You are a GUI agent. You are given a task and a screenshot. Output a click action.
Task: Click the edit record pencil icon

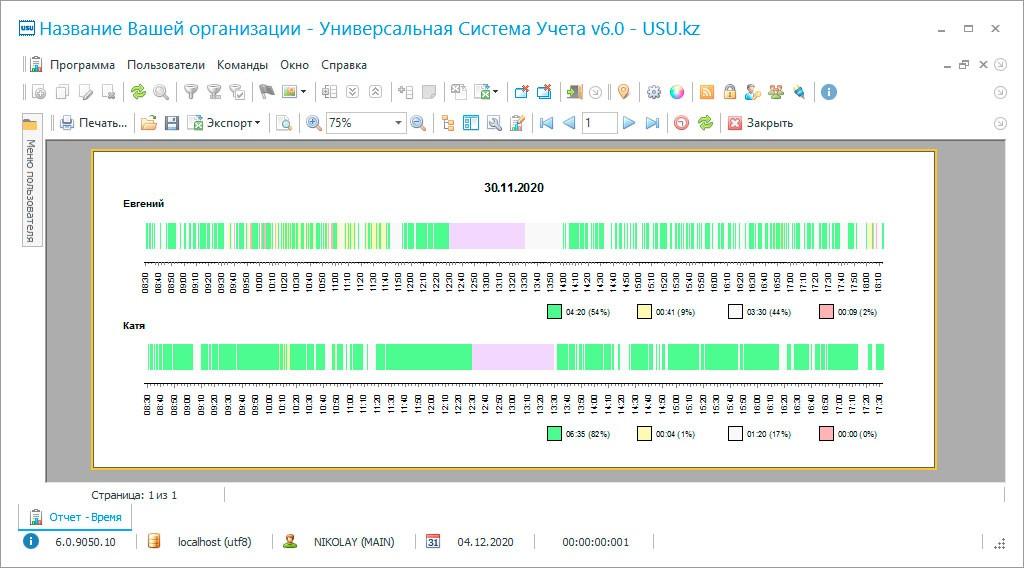point(86,92)
